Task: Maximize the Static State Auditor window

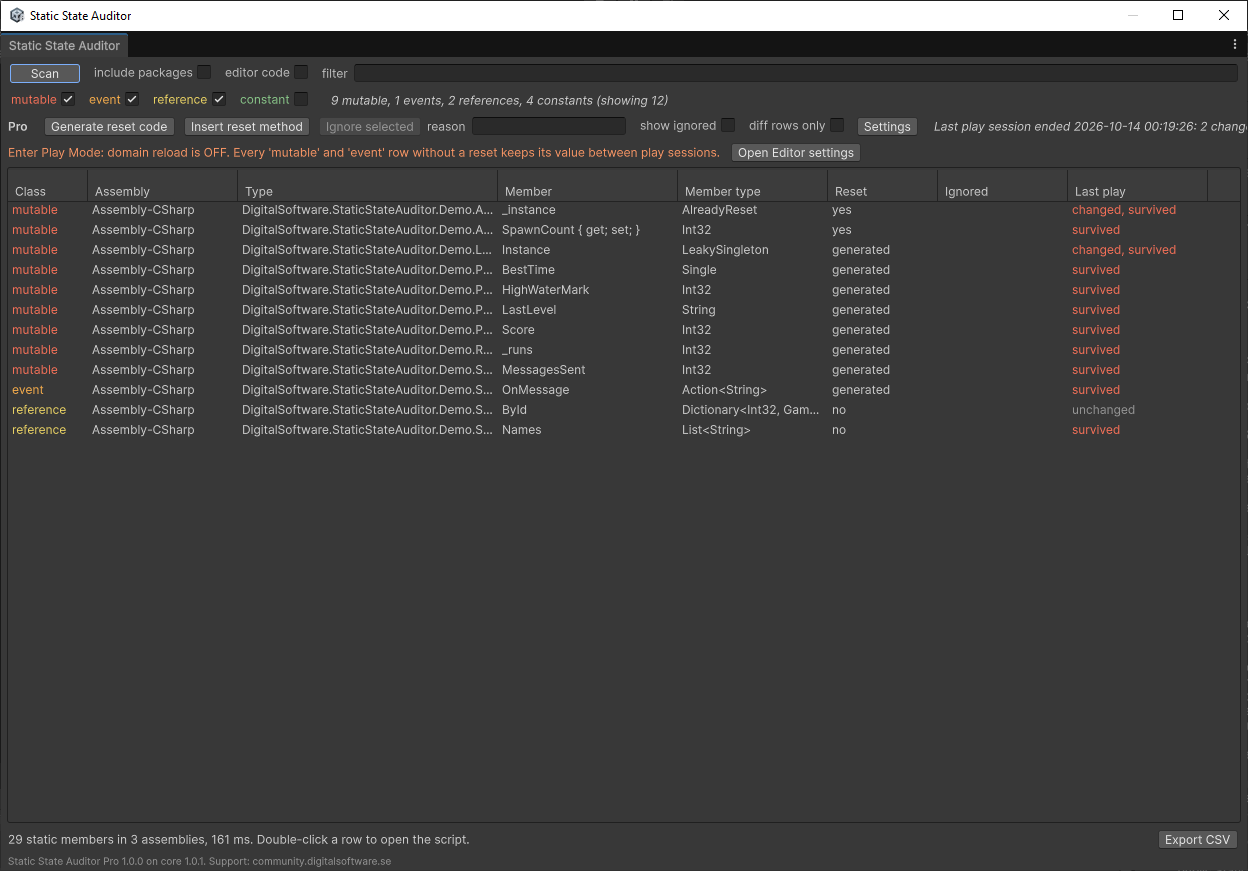Action: point(1178,15)
